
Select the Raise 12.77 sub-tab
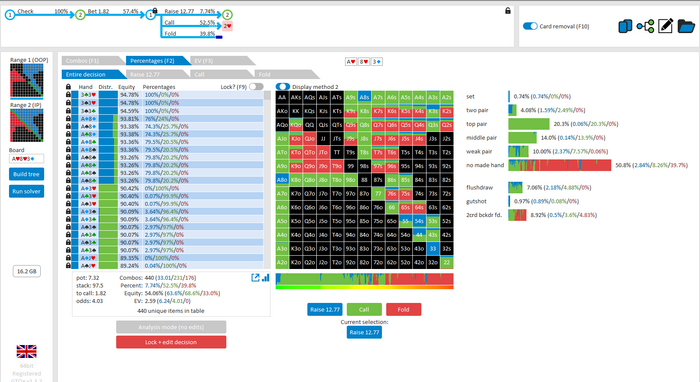[157, 75]
